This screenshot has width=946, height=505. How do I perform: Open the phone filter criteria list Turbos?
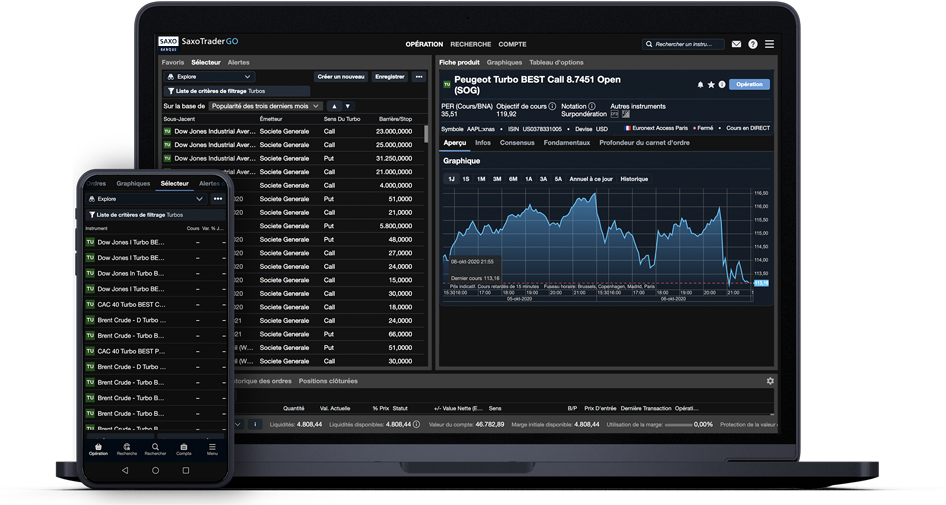(156, 215)
